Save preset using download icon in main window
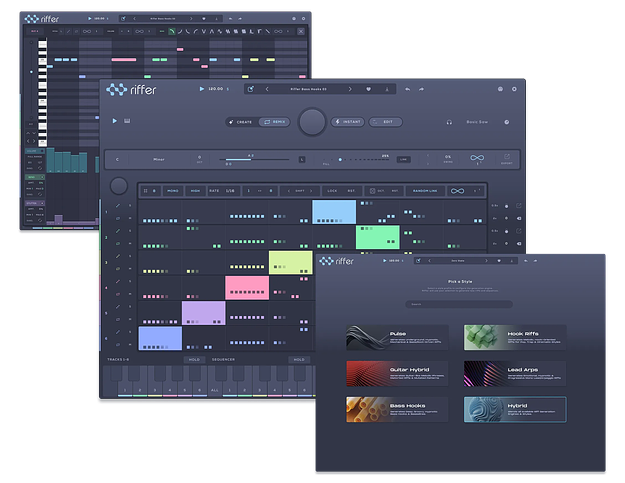Image resolution: width=625 pixels, height=483 pixels. 387,89
